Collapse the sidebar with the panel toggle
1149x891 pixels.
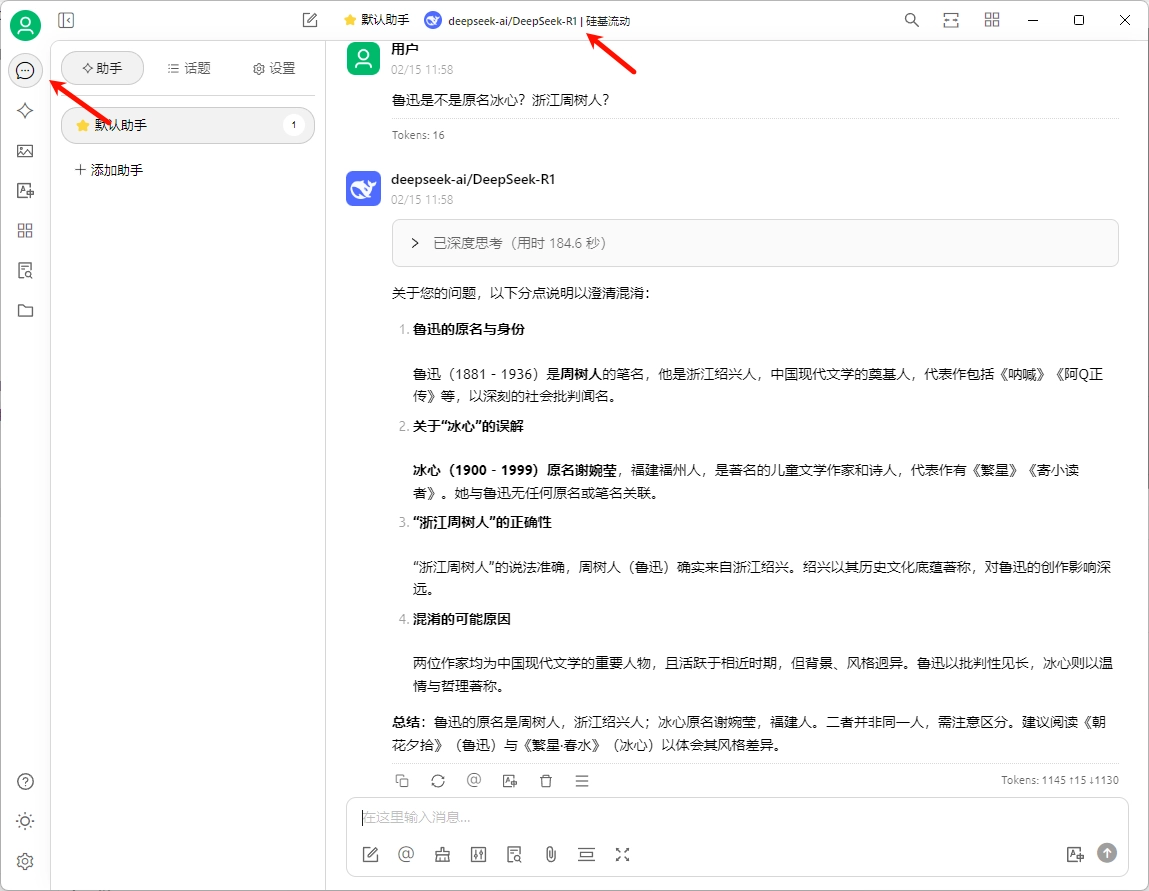(x=67, y=19)
